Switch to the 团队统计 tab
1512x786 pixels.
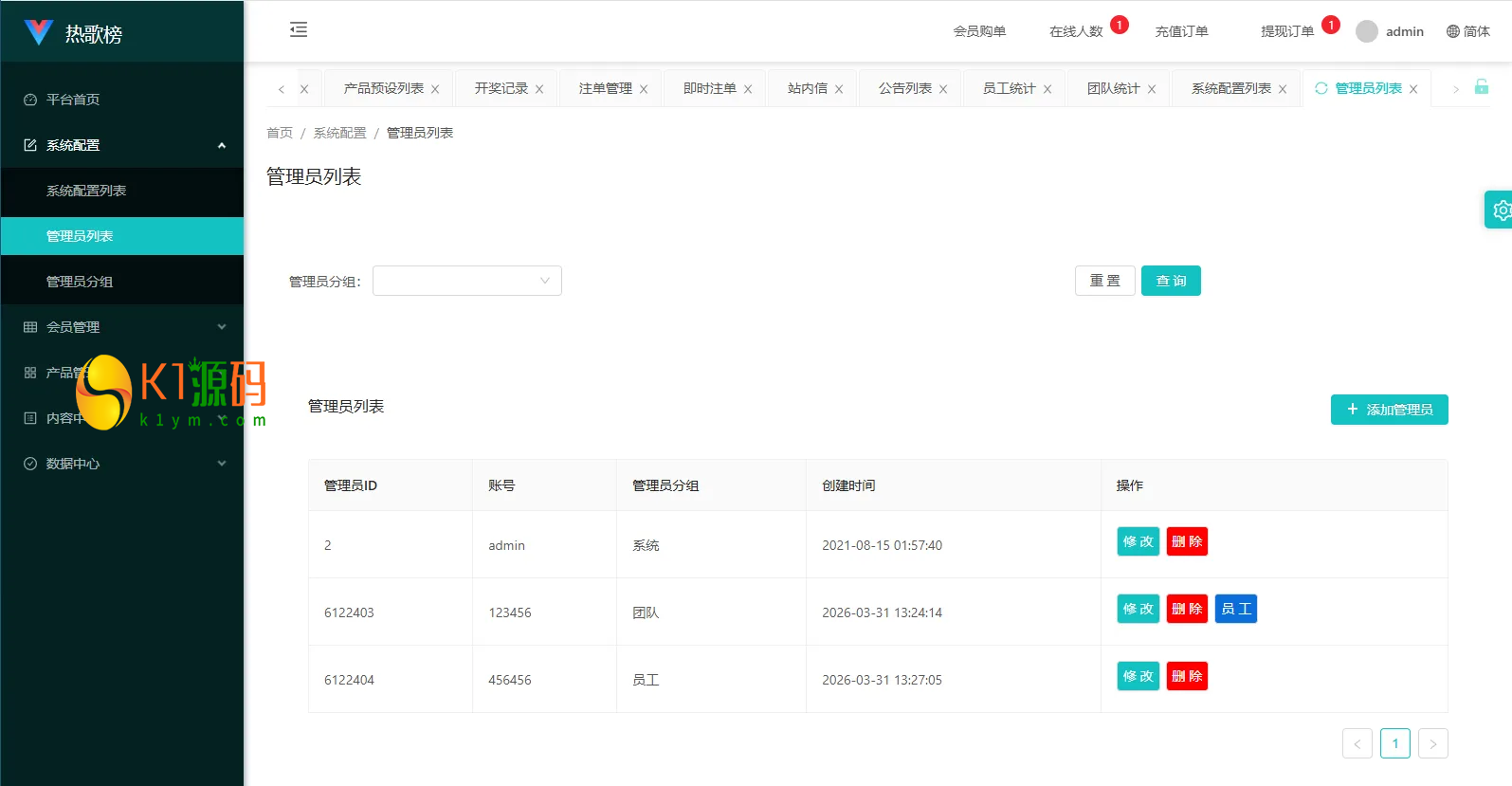point(1114,88)
